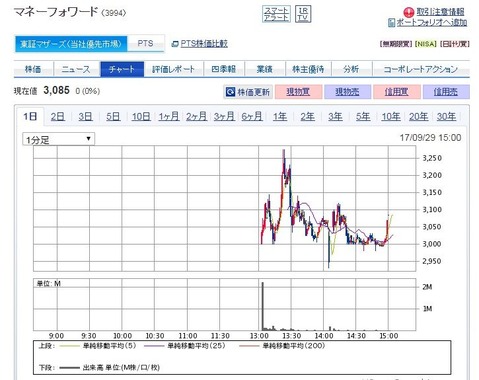Select the 10年 chart period

391,116
